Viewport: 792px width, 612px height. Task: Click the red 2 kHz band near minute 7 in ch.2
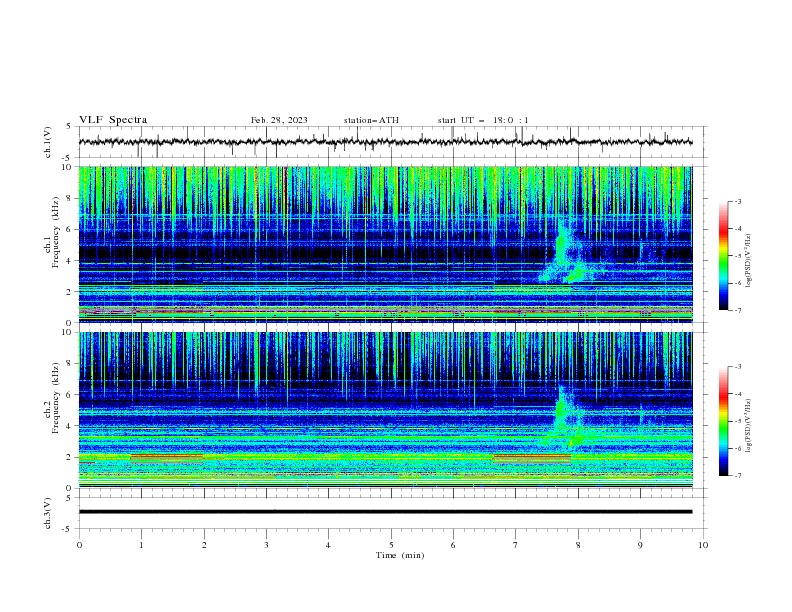[532, 457]
